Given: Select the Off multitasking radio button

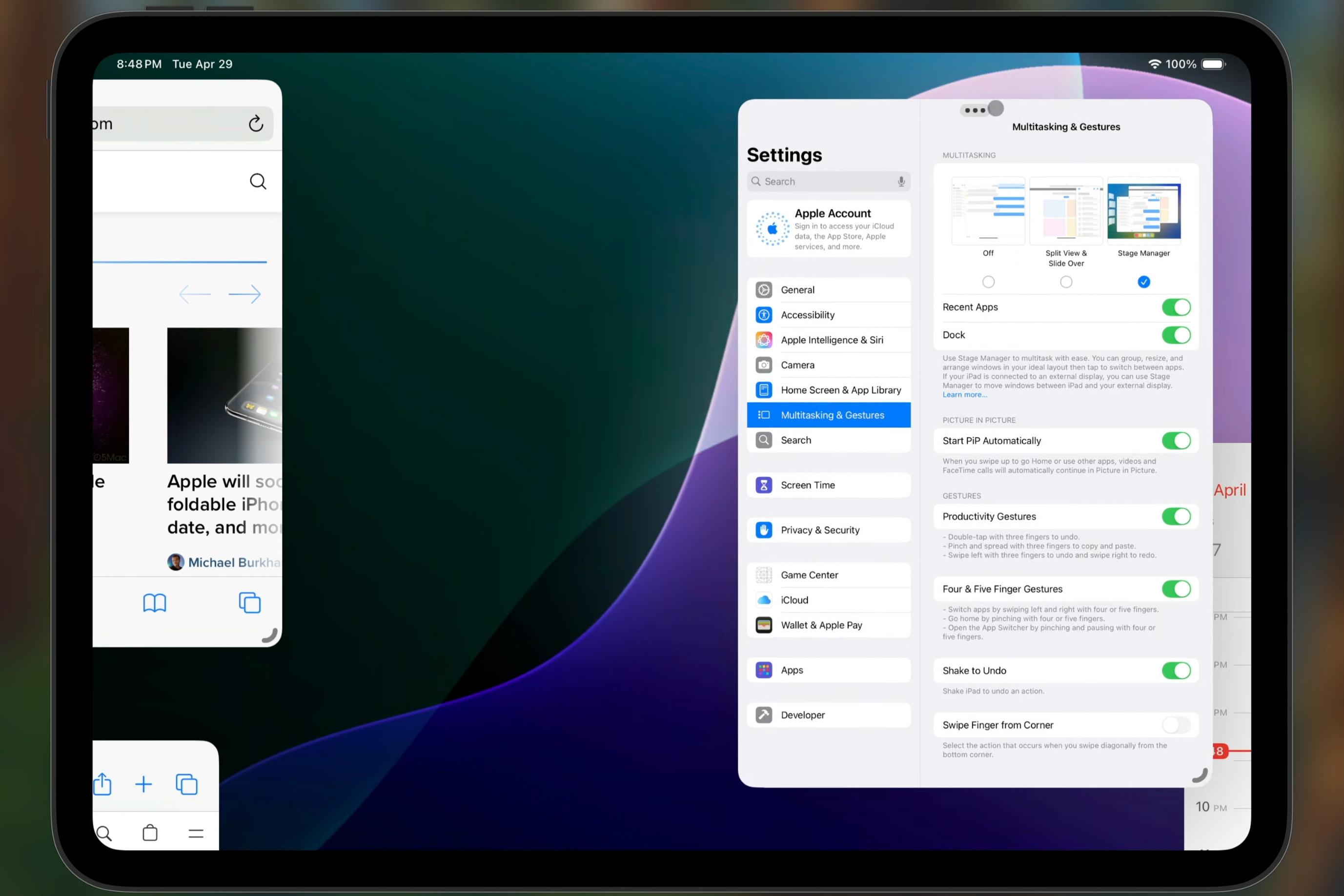Looking at the screenshot, I should pos(988,282).
